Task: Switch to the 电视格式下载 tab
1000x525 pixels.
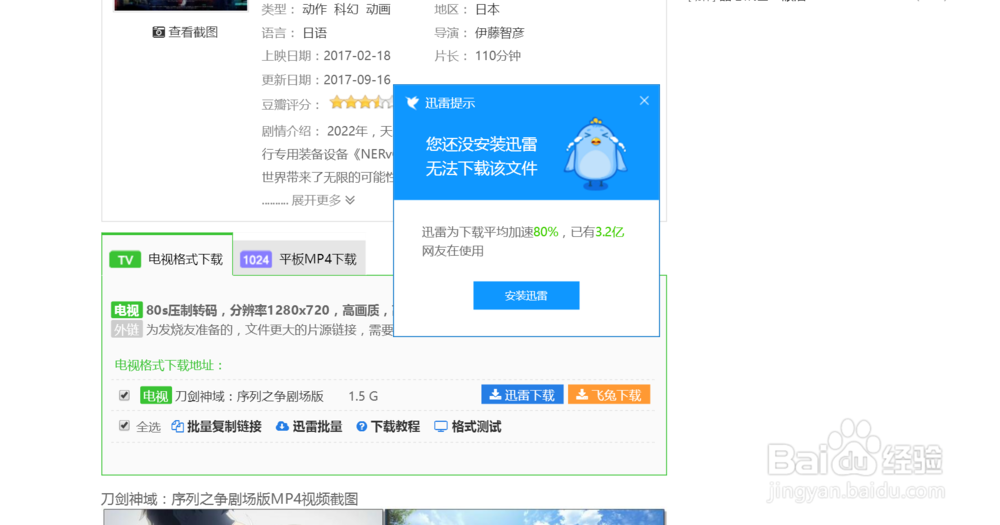Action: click(167, 255)
